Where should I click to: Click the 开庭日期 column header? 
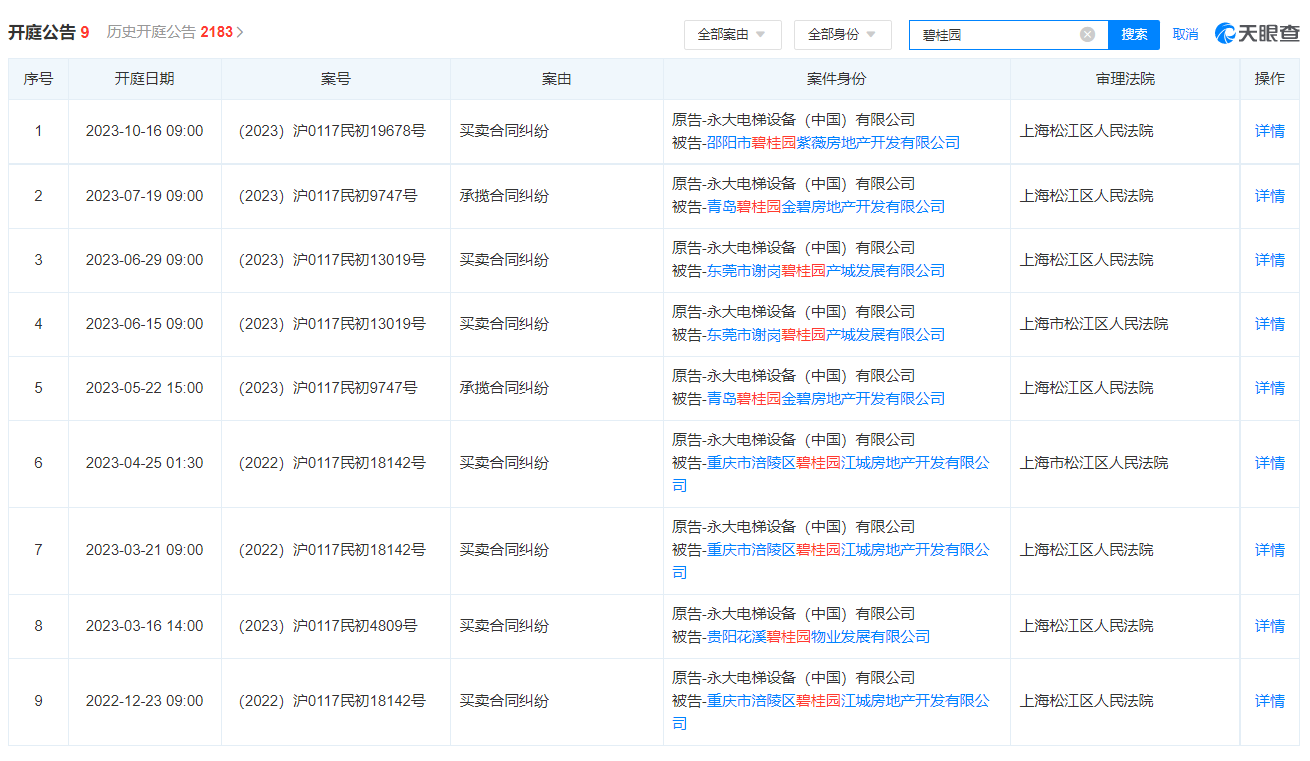click(x=144, y=79)
